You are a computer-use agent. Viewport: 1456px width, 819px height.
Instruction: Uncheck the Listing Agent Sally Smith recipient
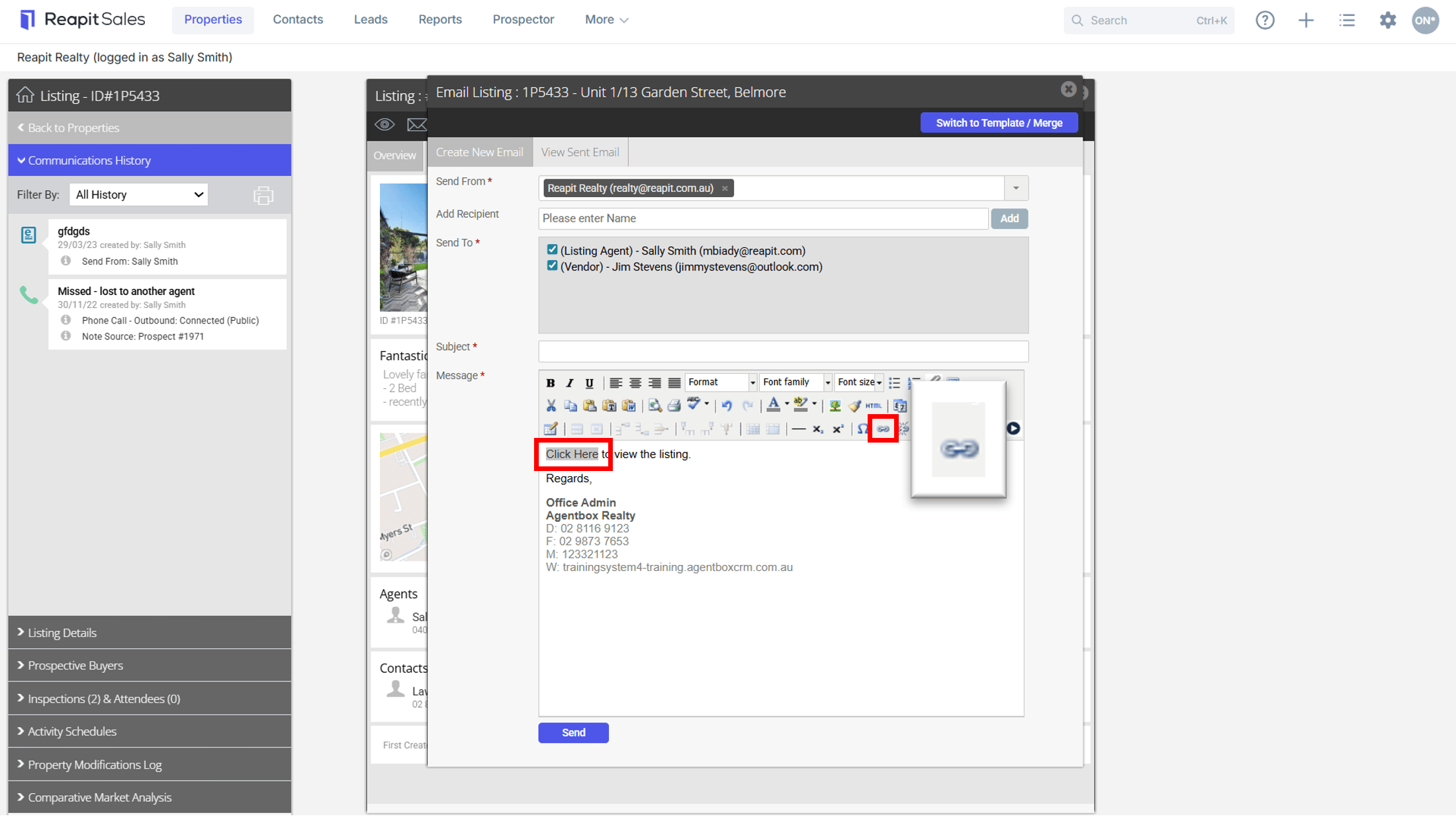click(x=552, y=250)
